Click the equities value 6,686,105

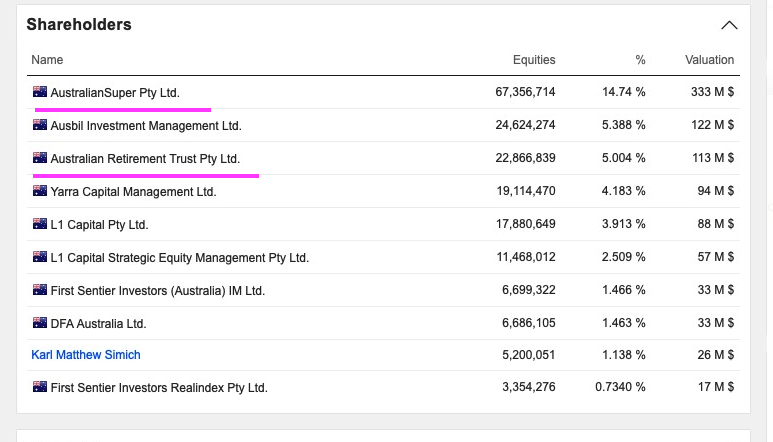(528, 323)
